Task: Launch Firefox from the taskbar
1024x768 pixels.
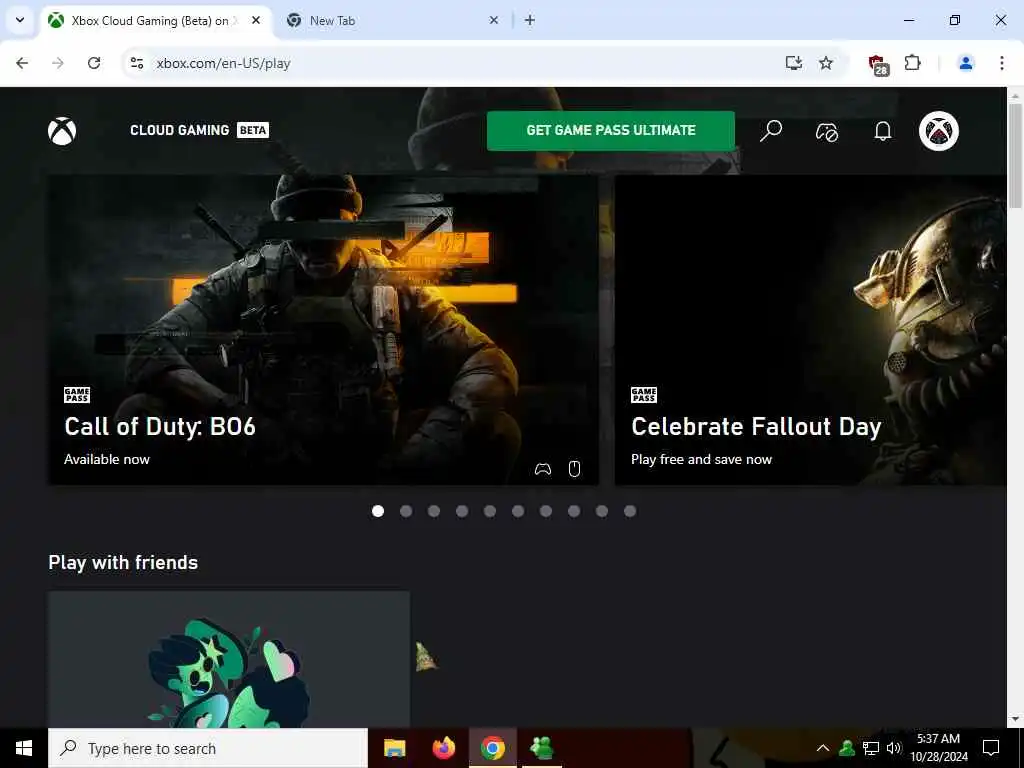Action: click(443, 748)
